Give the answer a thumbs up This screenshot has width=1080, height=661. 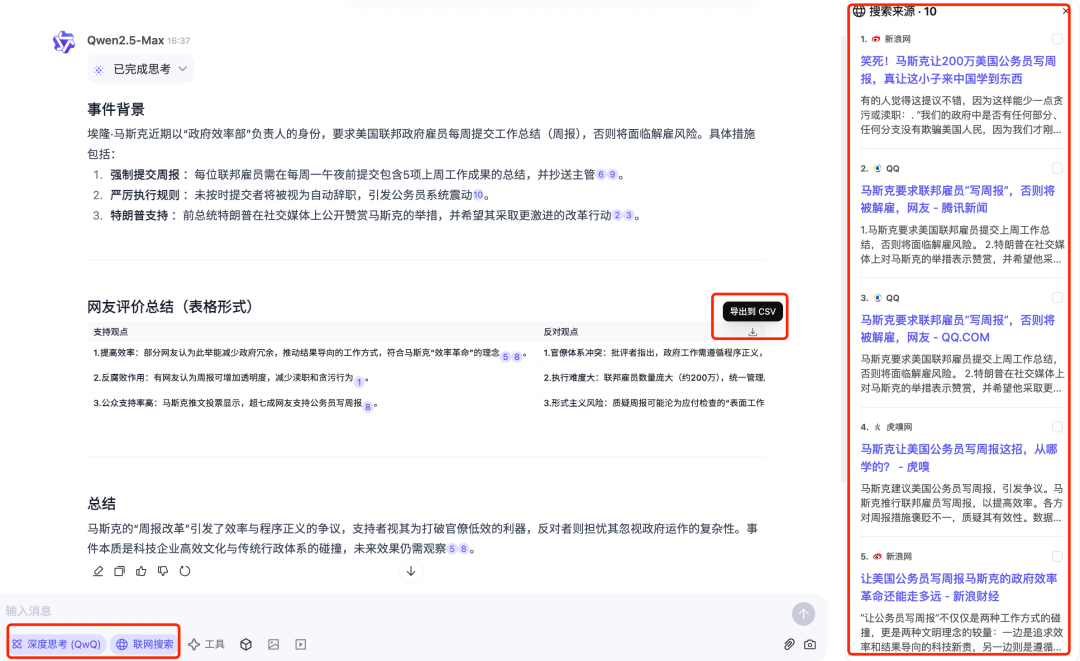(x=141, y=571)
